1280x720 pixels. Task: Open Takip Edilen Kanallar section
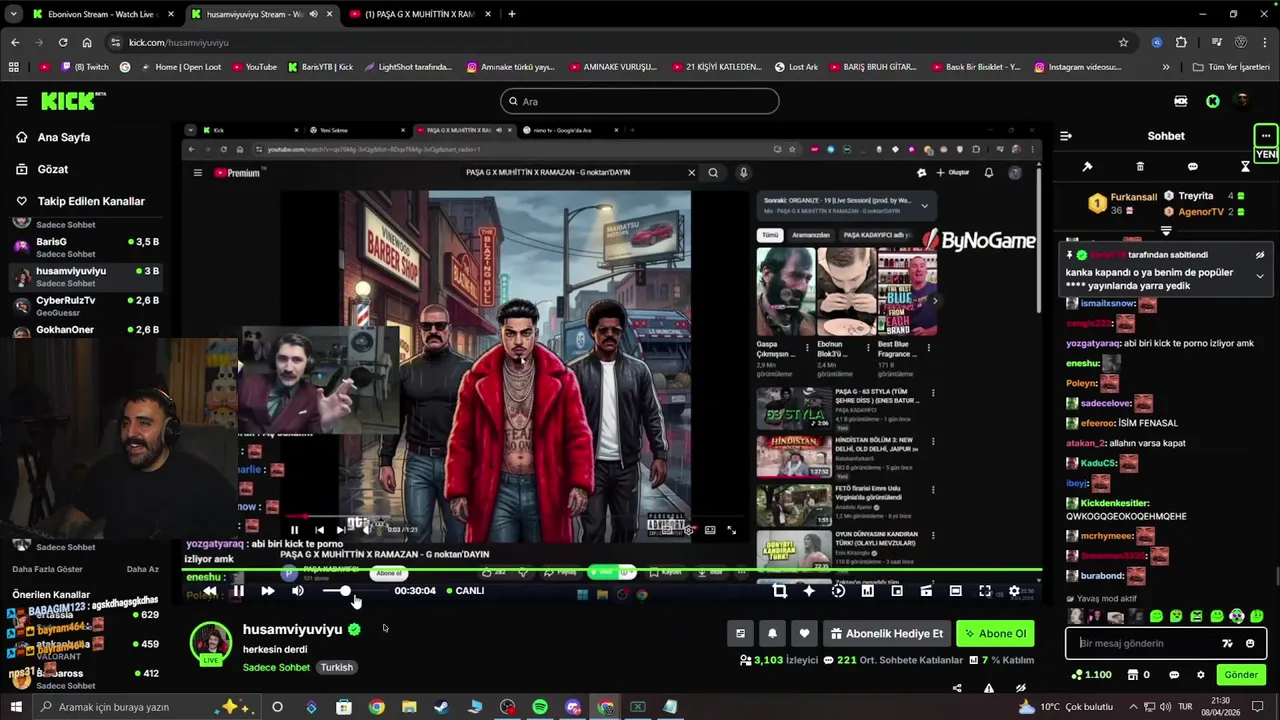tap(91, 201)
